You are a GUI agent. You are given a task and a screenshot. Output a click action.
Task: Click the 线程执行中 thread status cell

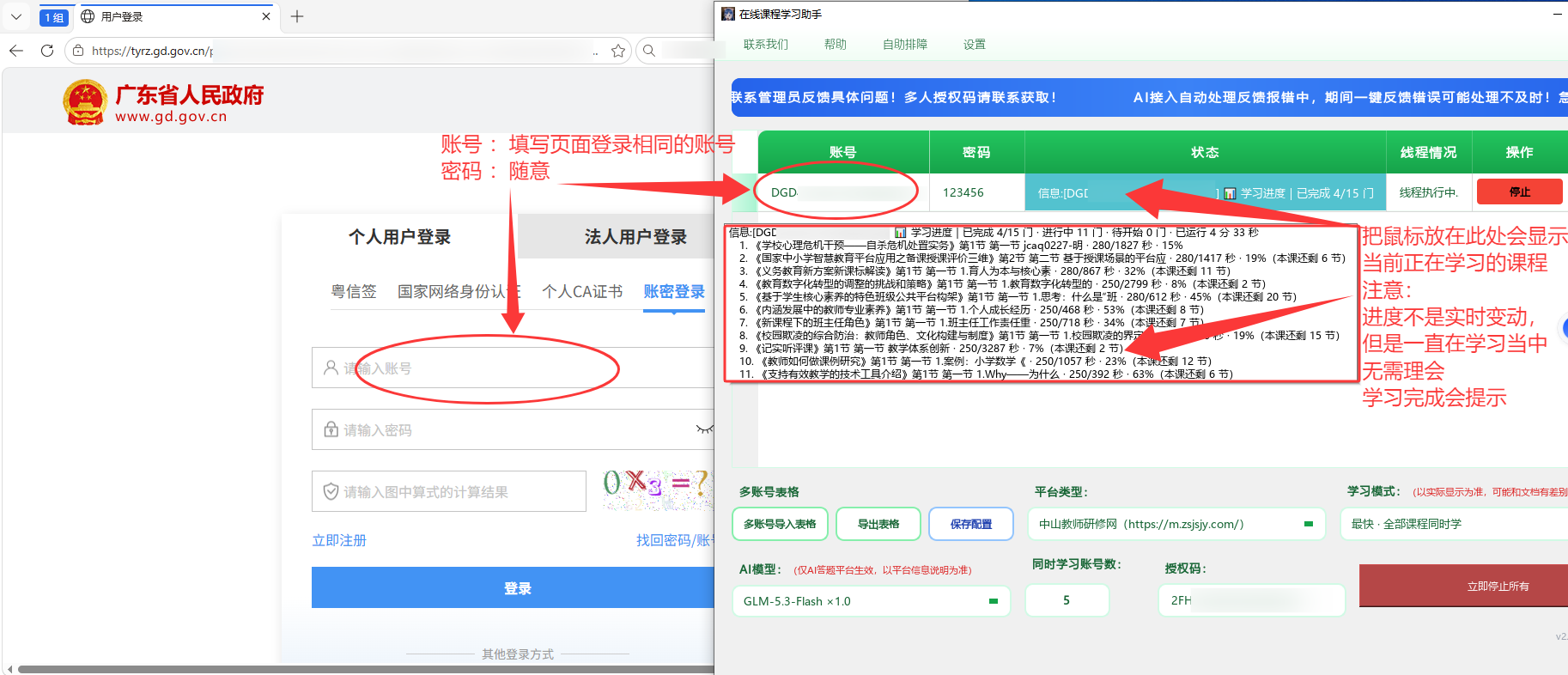[x=1429, y=192]
